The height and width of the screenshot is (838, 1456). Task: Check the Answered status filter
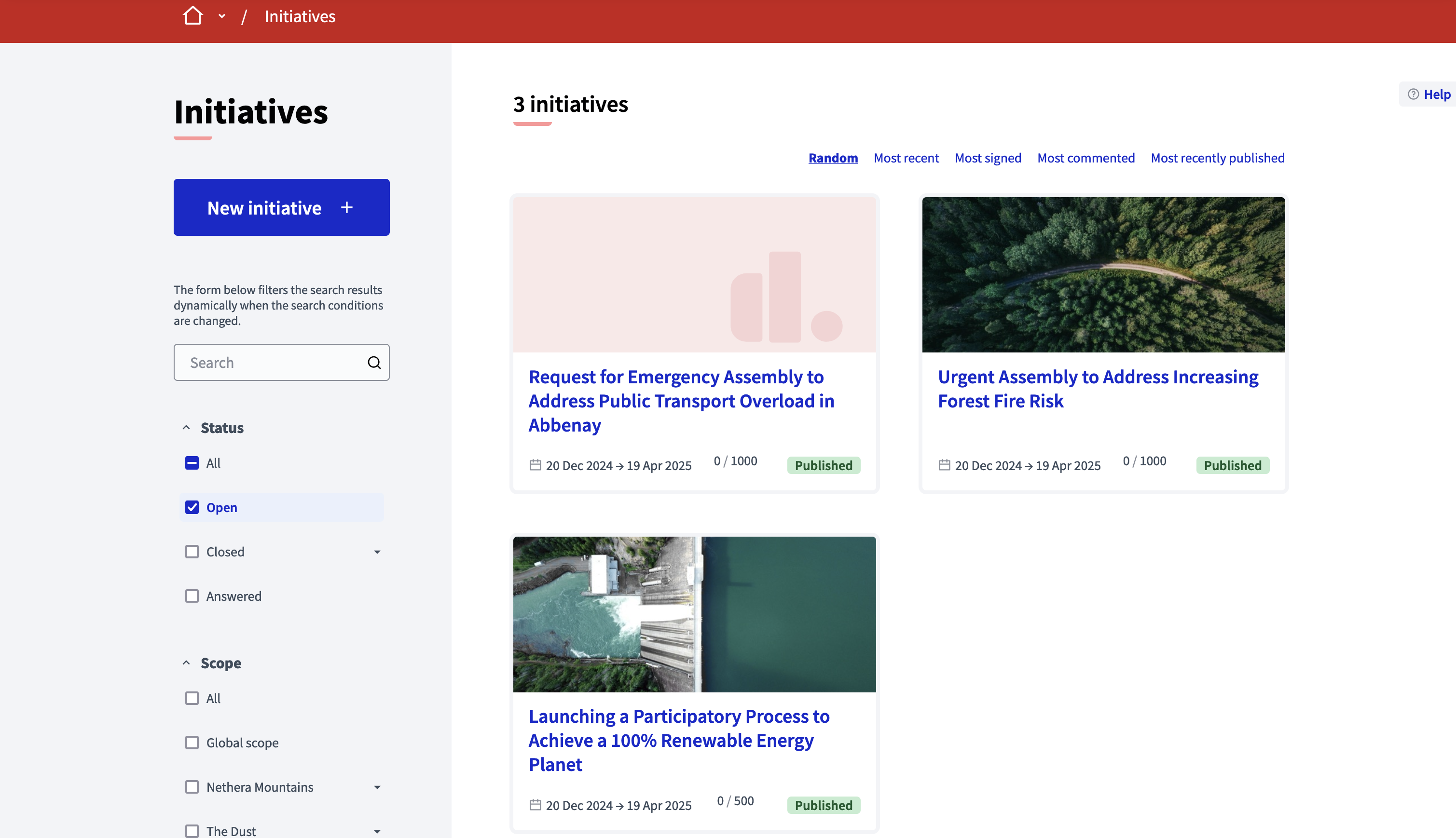pos(191,595)
